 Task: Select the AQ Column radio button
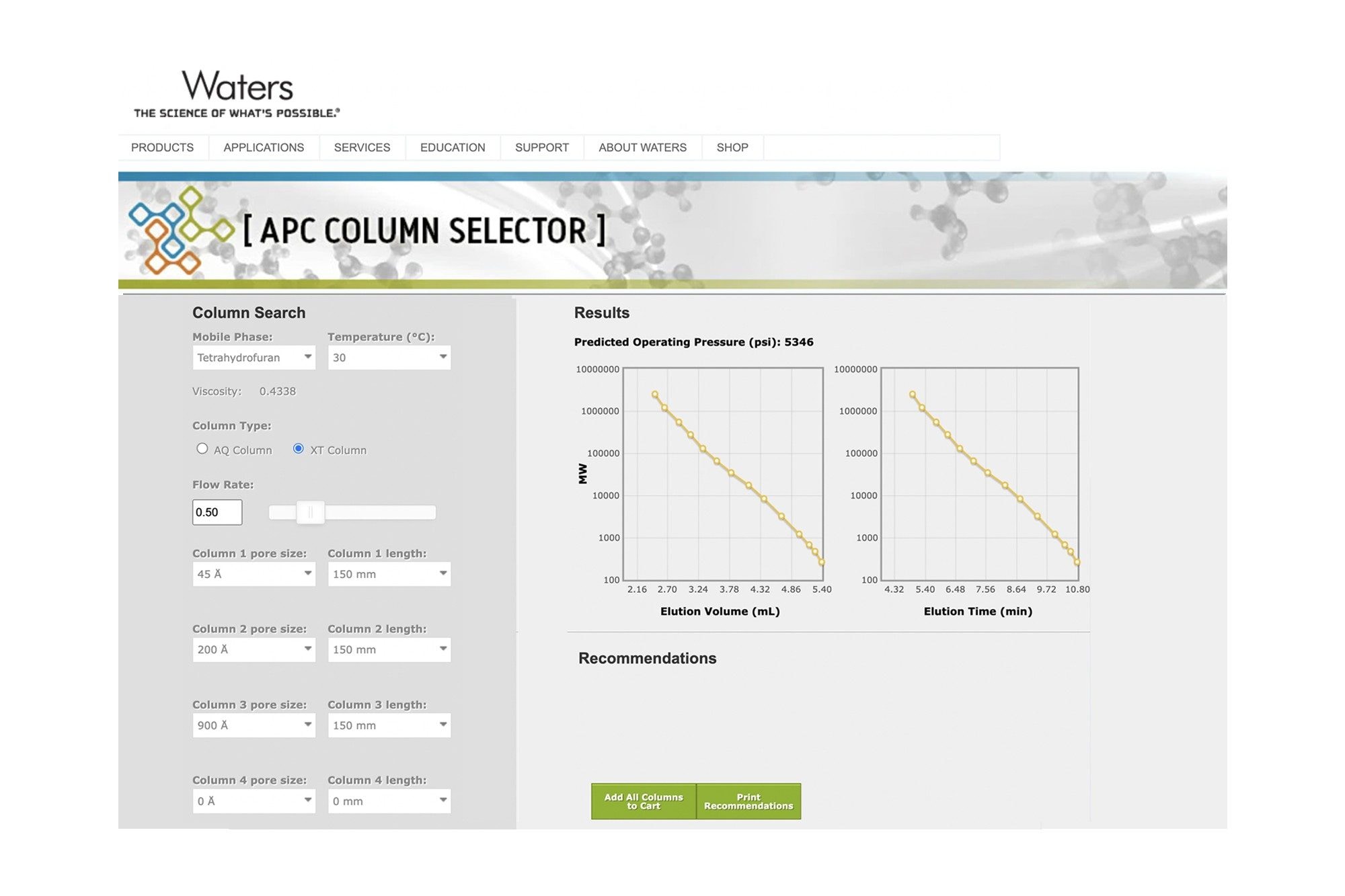(x=202, y=448)
